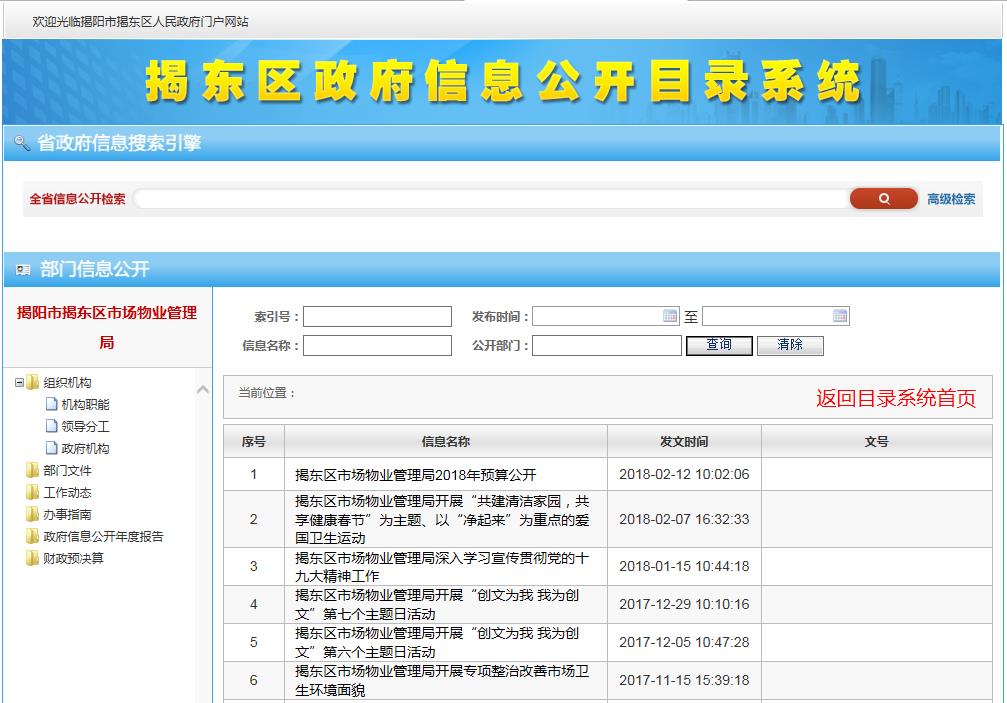The width and height of the screenshot is (1007, 703).
Task: Open 政府机构 in the tree
Action: pyautogui.click(x=85, y=448)
